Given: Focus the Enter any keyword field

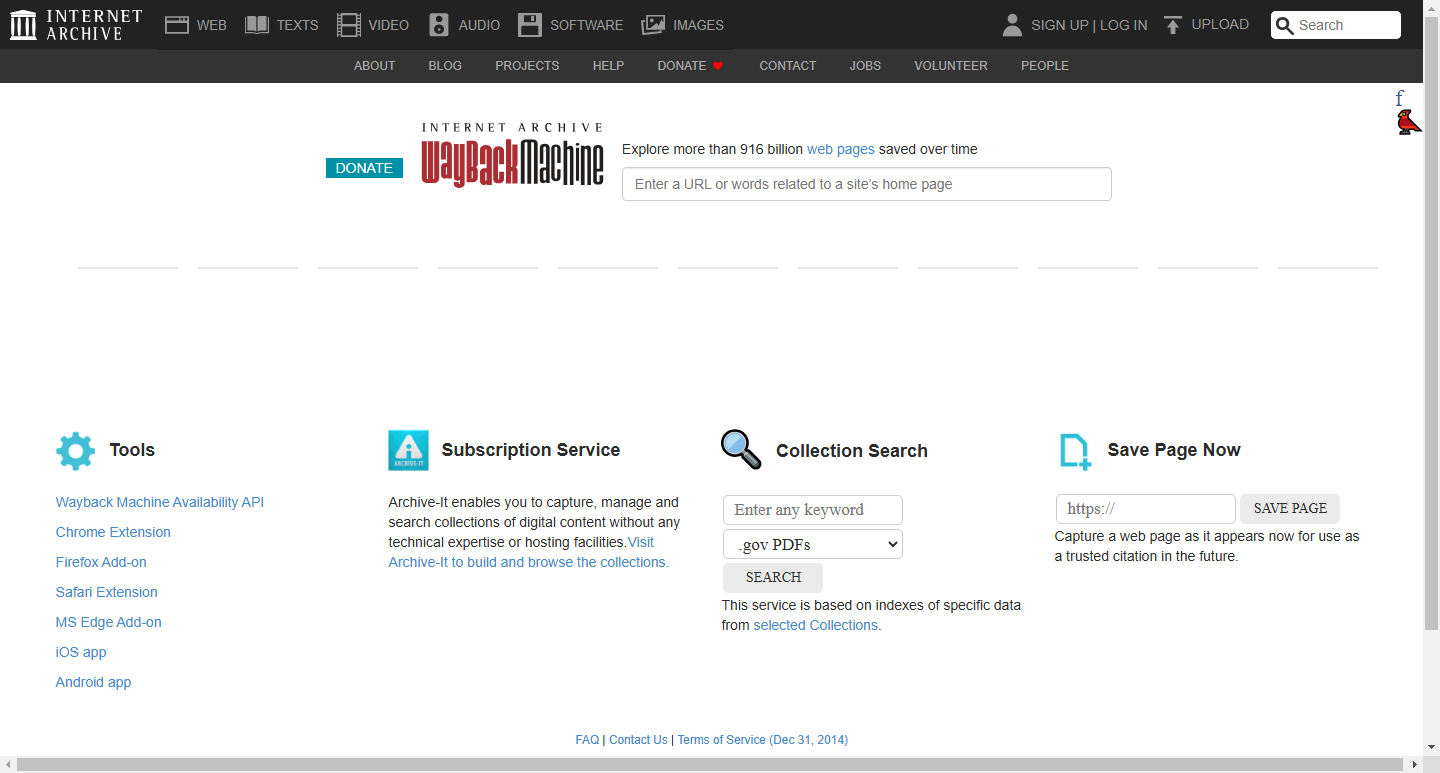Looking at the screenshot, I should pyautogui.click(x=812, y=510).
